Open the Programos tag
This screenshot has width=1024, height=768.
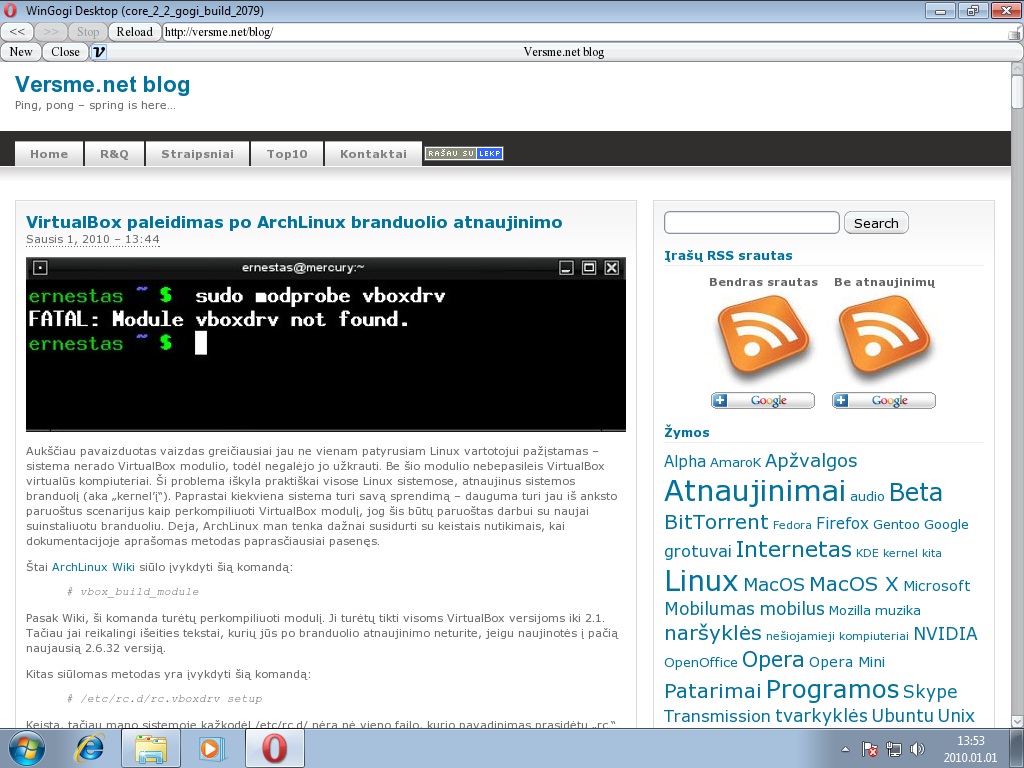point(832,689)
